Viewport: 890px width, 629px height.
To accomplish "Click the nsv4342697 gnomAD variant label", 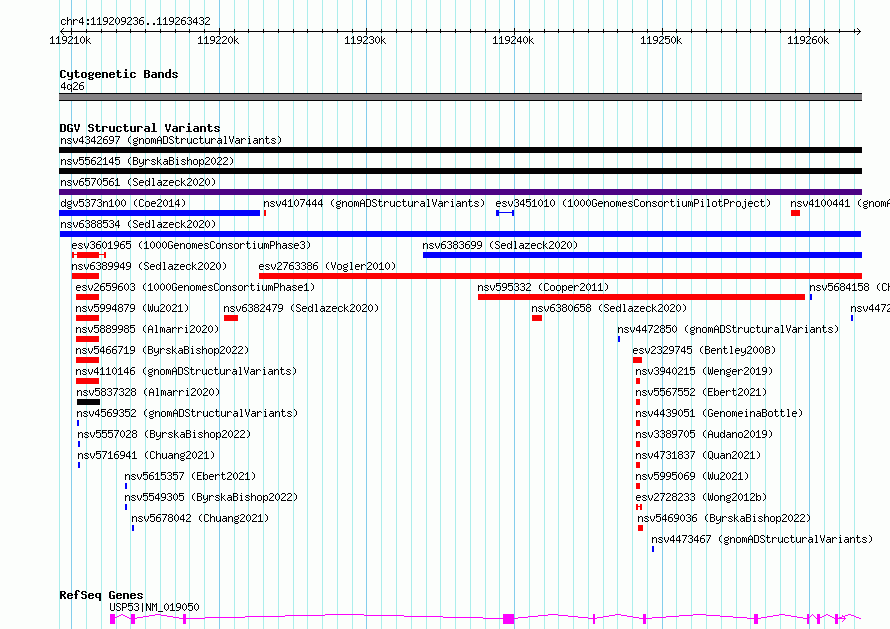I will (171, 140).
